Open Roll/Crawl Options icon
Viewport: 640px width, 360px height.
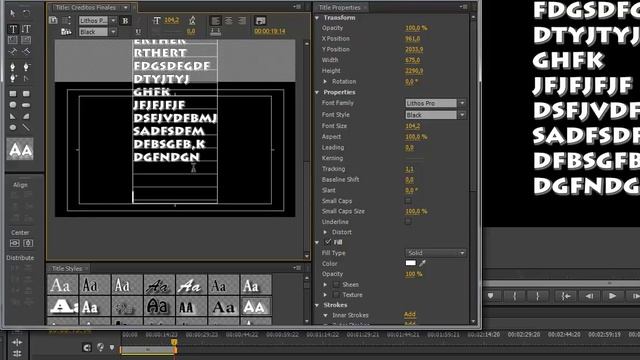[67, 20]
